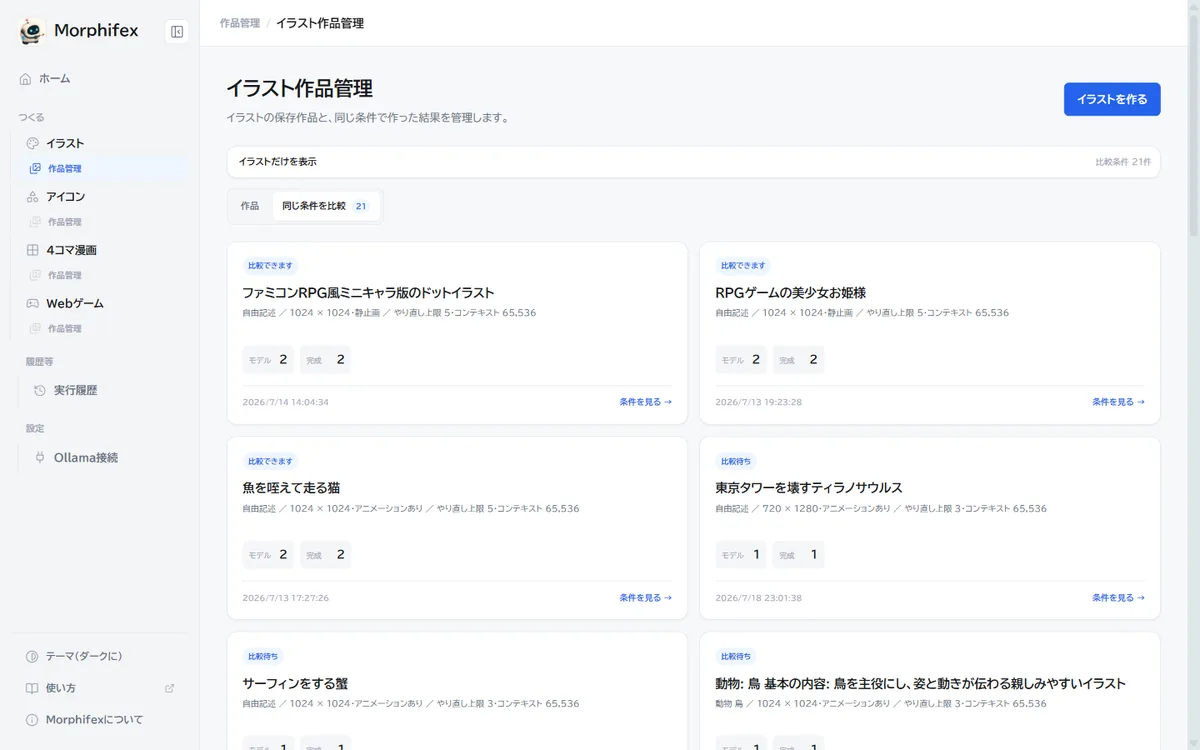Open 条件を見る for 魚を咥えて走る猫 card

(x=645, y=598)
